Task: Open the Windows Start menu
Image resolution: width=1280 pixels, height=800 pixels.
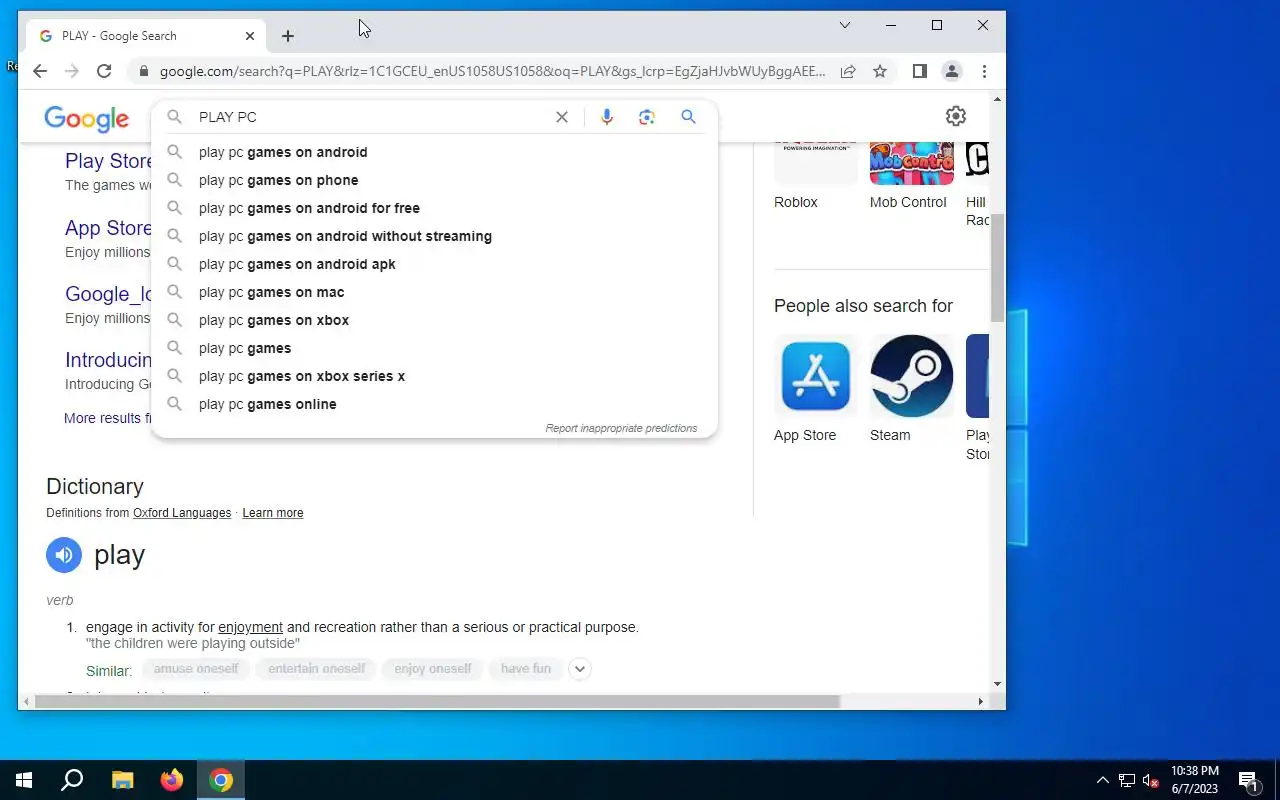Action: [24, 780]
